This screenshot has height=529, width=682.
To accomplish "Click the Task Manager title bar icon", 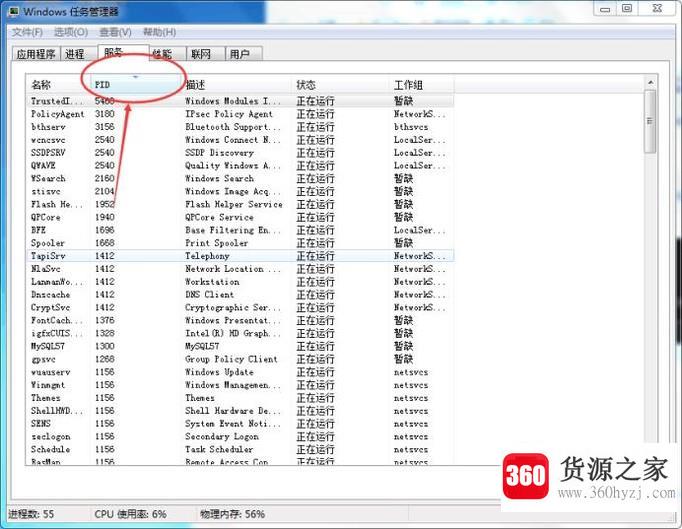I will click(14, 11).
